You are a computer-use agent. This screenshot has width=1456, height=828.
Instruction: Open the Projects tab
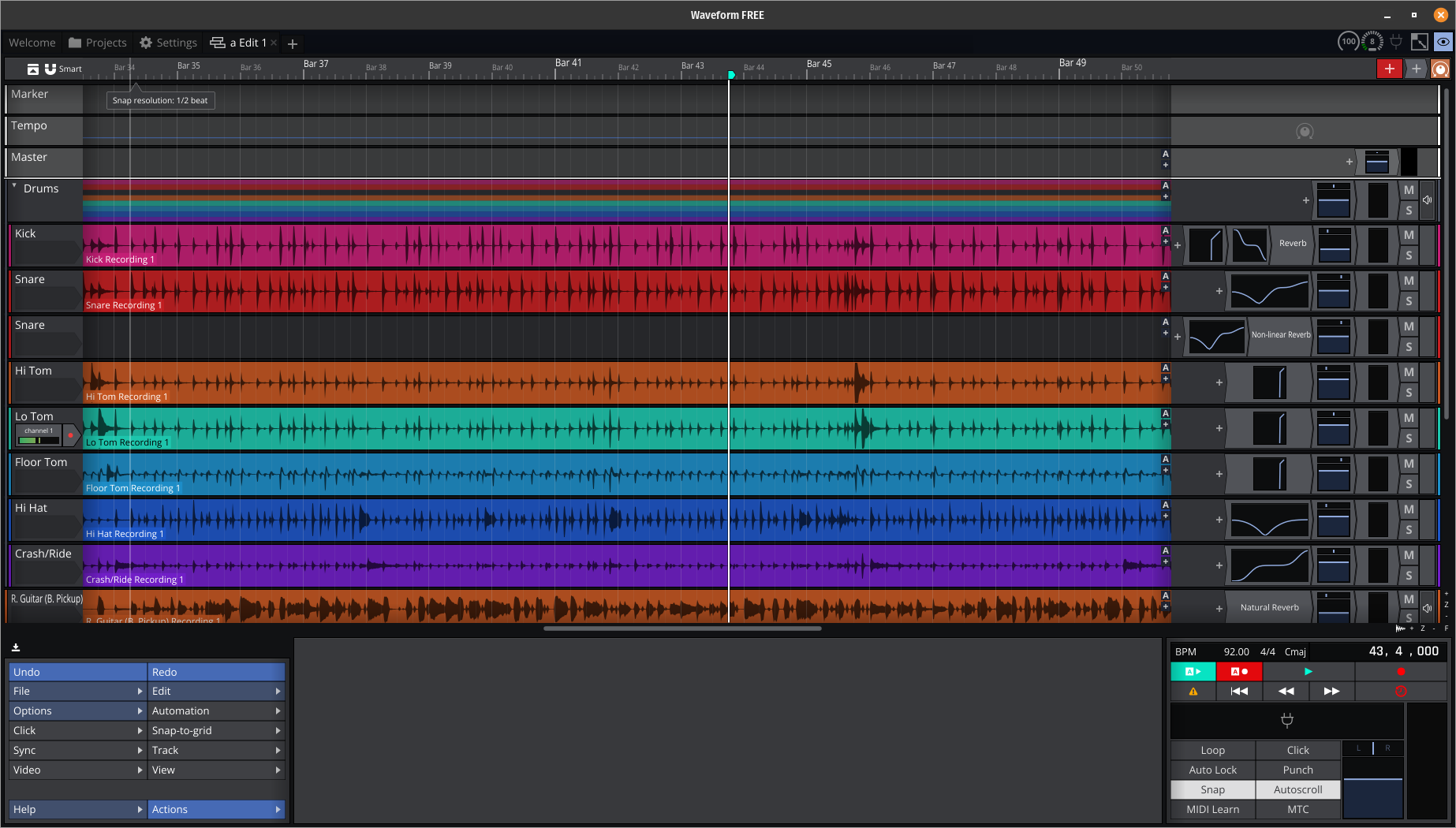click(x=97, y=43)
